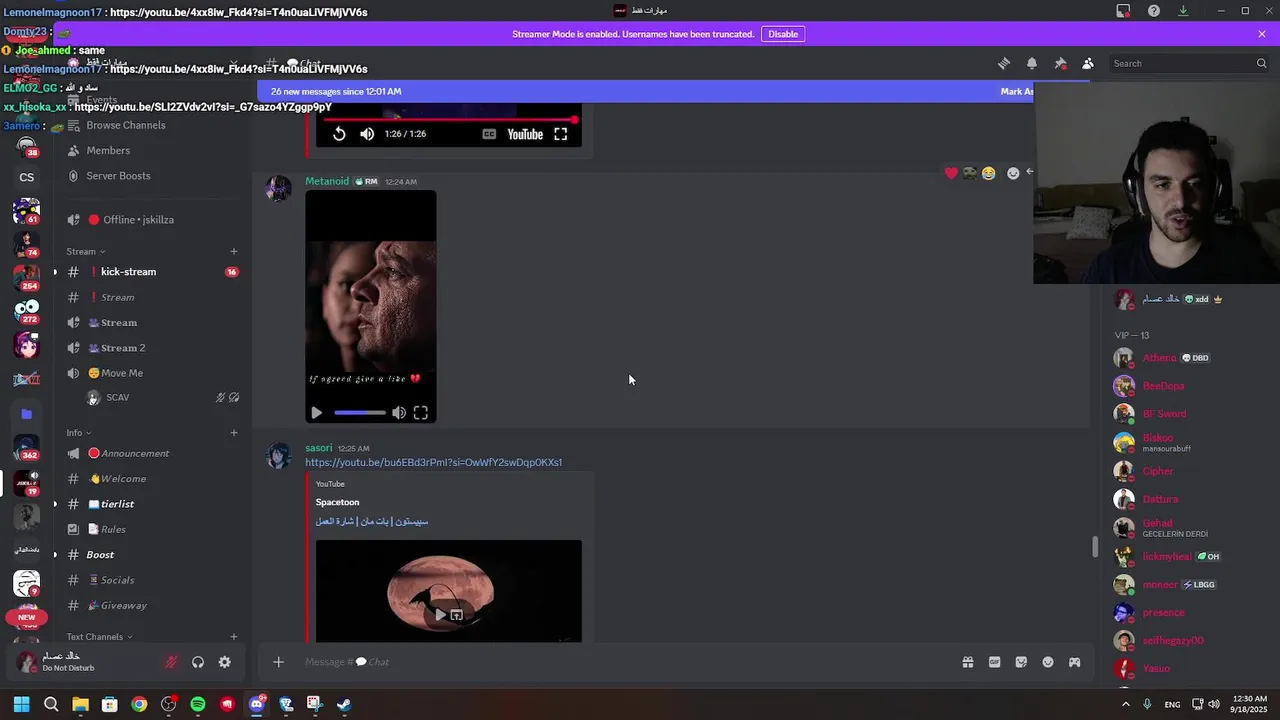Open the Giveaway channel

click(x=123, y=605)
